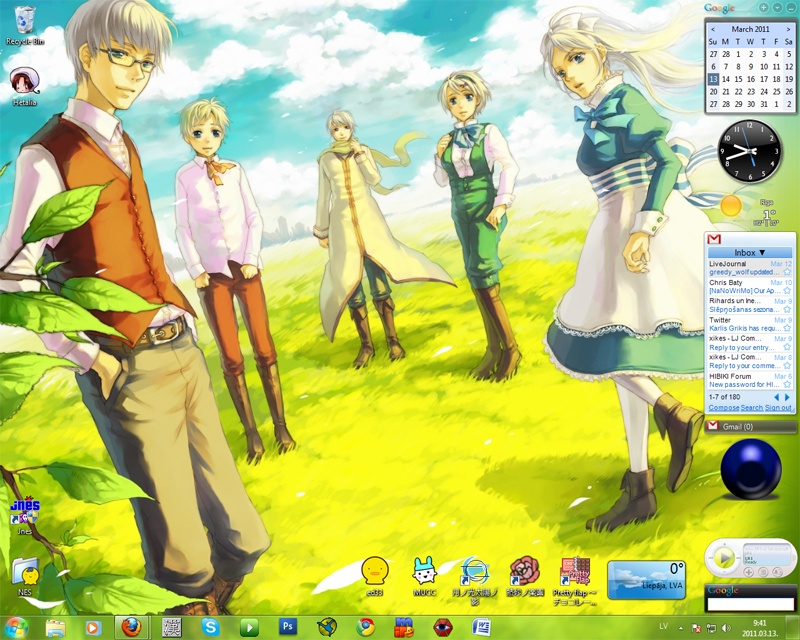Image resolution: width=800 pixels, height=640 pixels.
Task: Click the volume speaker tray icon
Action: point(725,628)
